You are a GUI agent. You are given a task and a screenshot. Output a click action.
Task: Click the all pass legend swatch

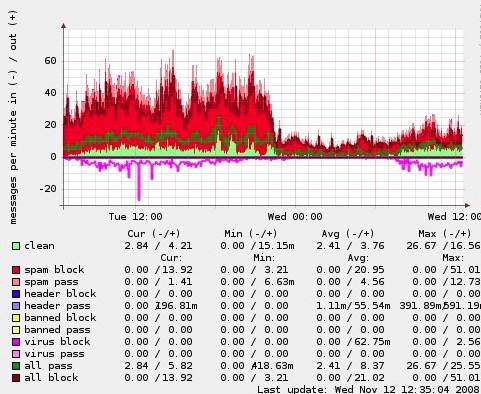(16, 366)
